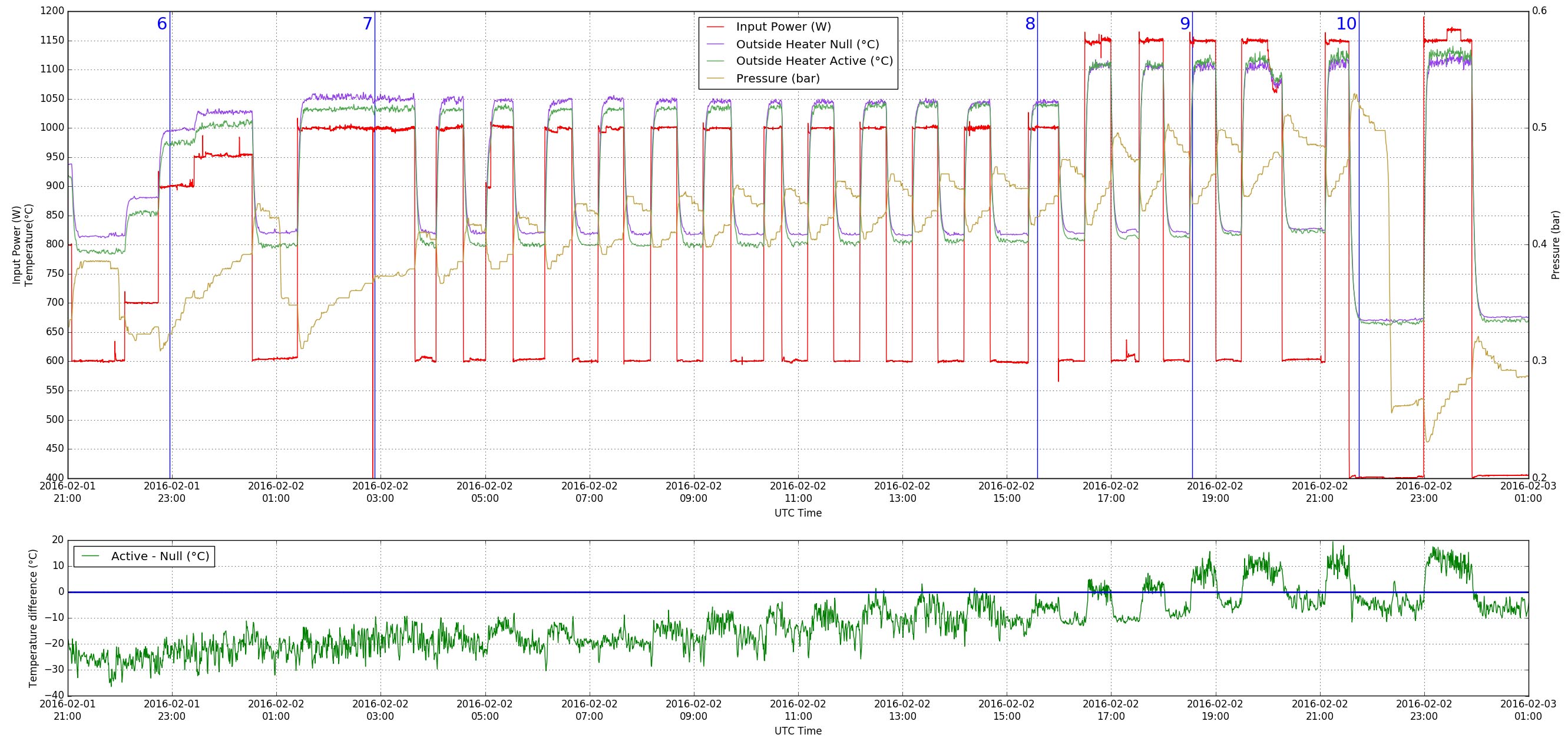Viewport: 1568px width, 741px height.
Task: Click lower chart tick '2016-02-02 13:00'
Action: [x=902, y=709]
